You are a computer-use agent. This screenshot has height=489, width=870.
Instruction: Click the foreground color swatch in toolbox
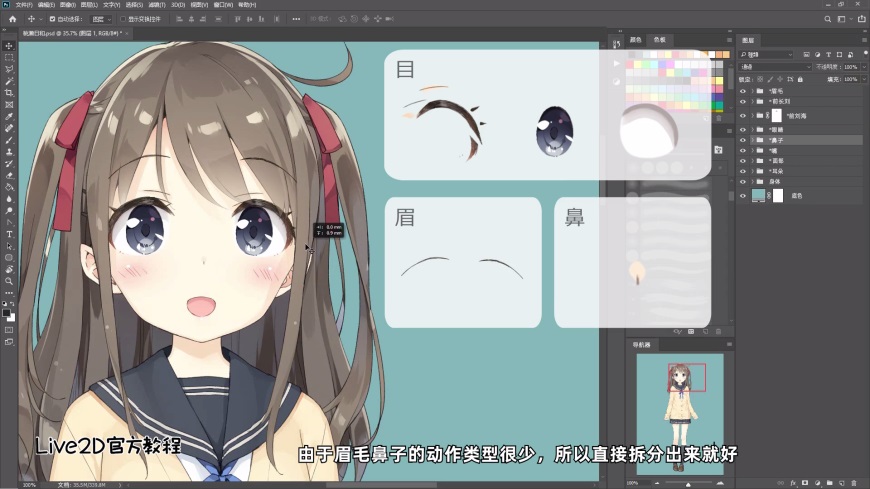[x=6, y=314]
